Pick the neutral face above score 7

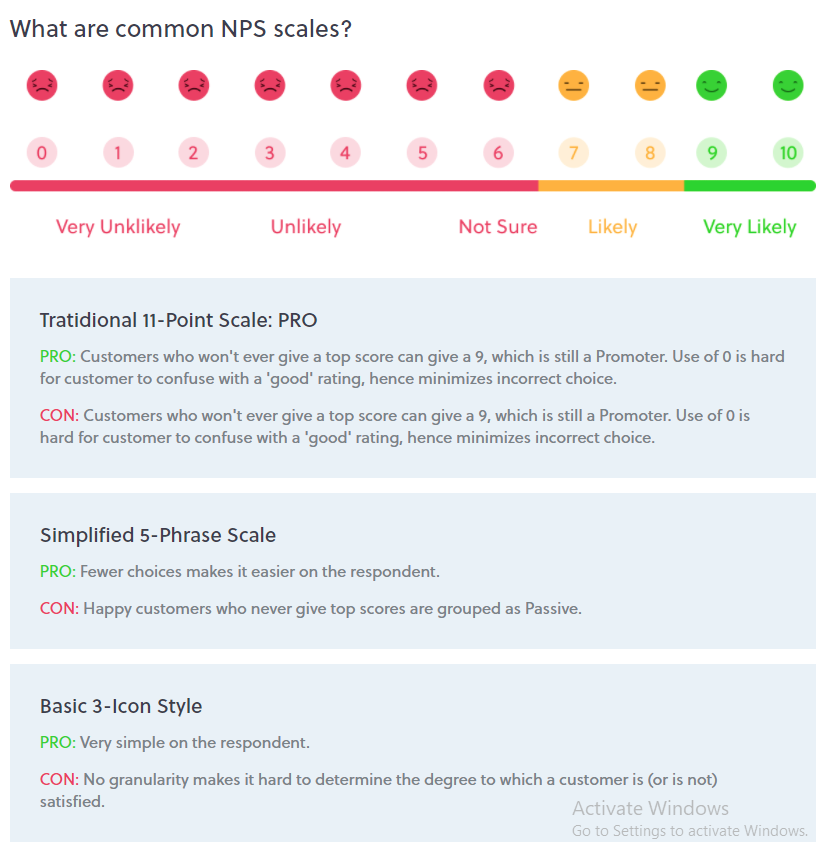pos(574,86)
